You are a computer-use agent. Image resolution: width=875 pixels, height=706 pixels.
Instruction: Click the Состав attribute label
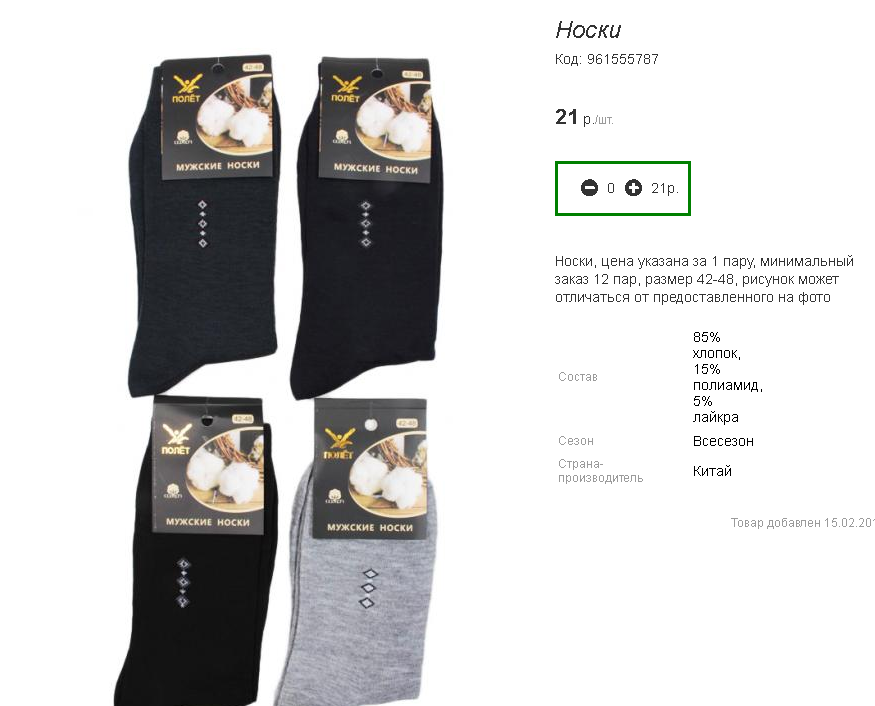pyautogui.click(x=578, y=377)
